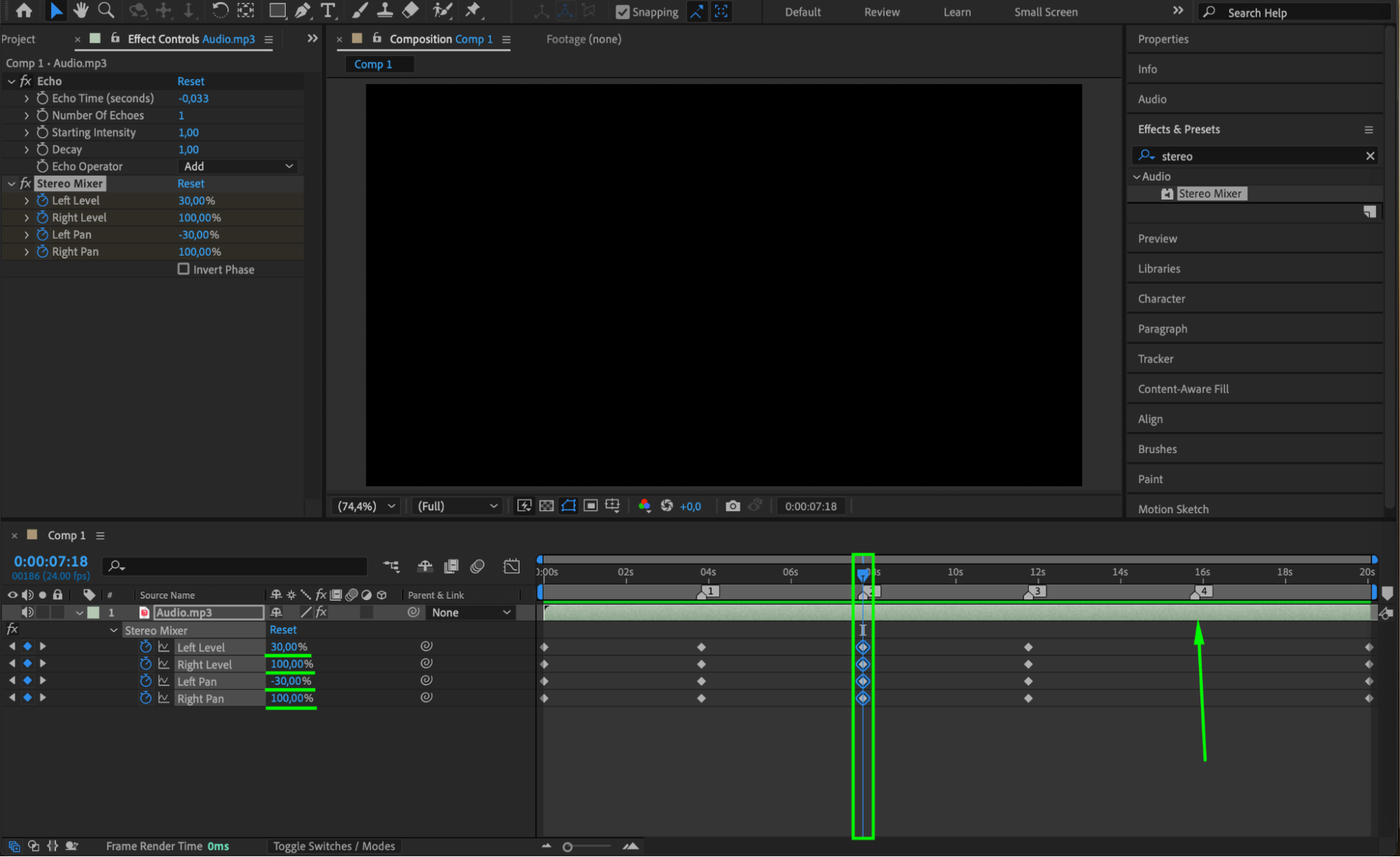
Task: Select the Eraser tool
Action: pyautogui.click(x=411, y=11)
